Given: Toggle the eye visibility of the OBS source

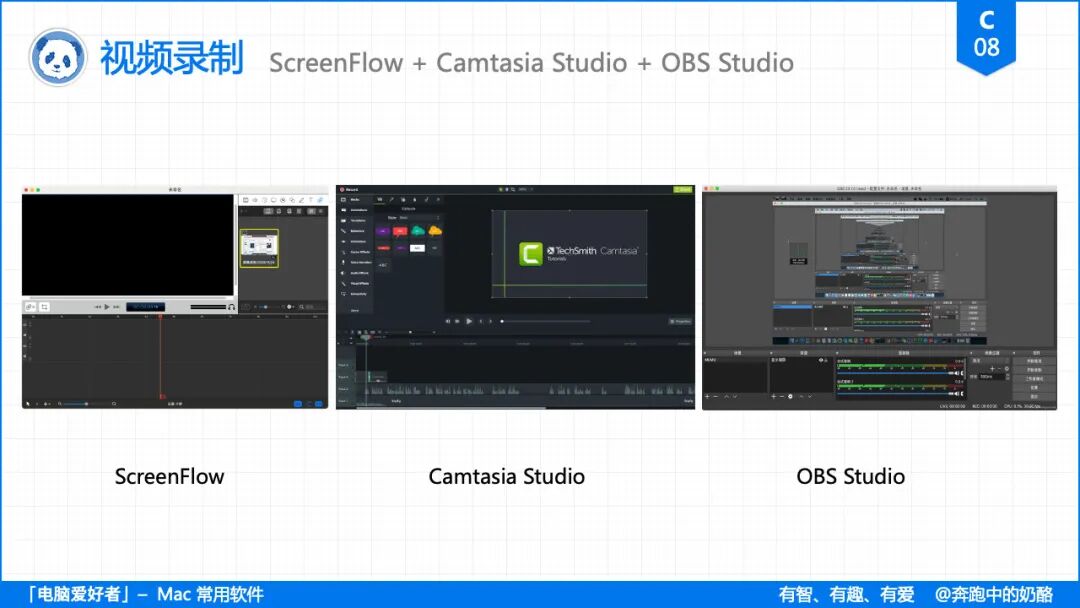Looking at the screenshot, I should point(820,360).
